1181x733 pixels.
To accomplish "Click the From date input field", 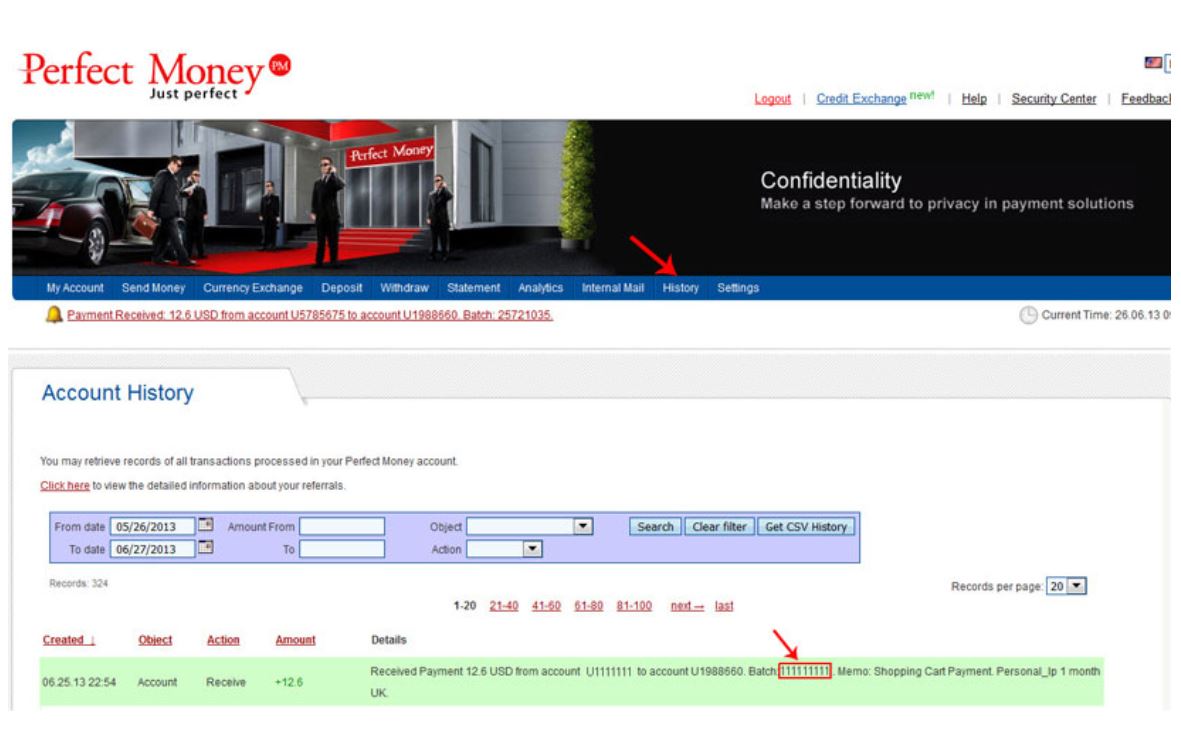I will coord(152,527).
